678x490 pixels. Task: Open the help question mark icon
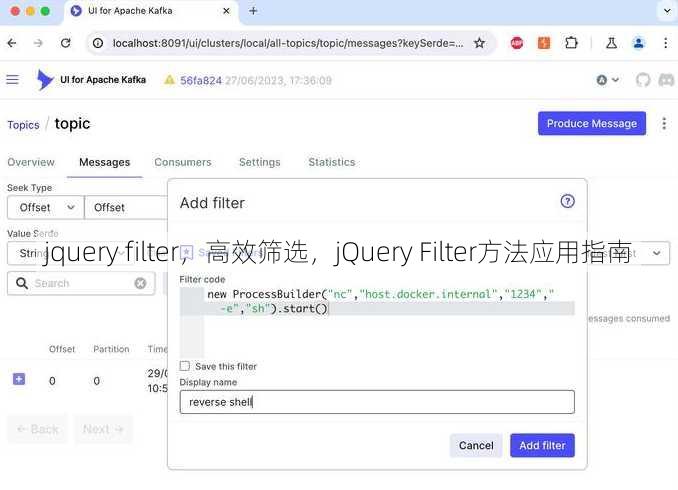click(567, 201)
